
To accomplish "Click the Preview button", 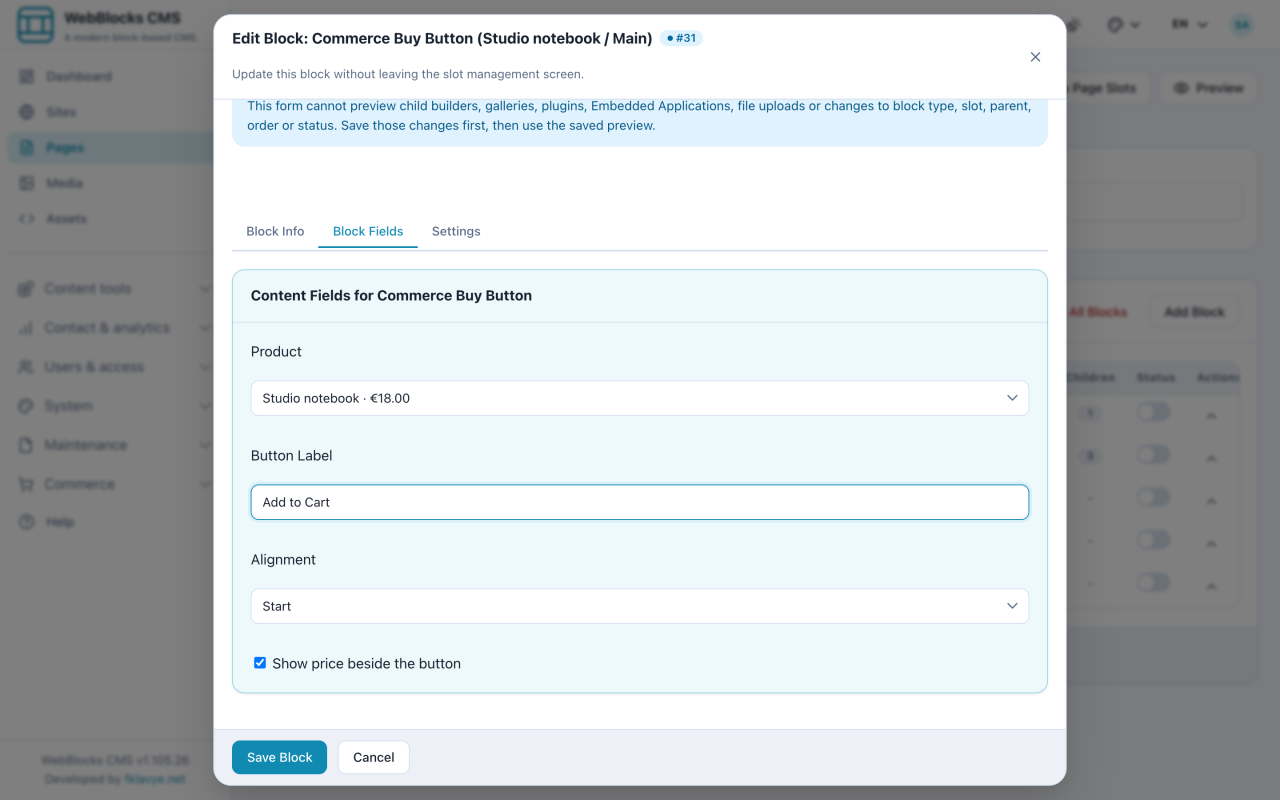I will tap(1208, 88).
